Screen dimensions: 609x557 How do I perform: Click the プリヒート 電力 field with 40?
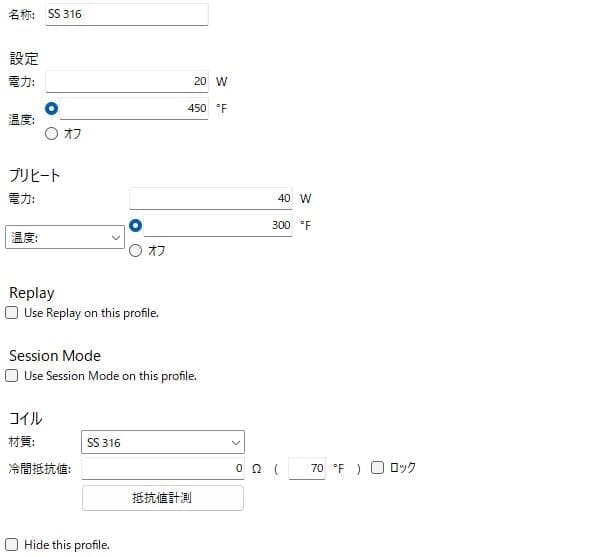[211, 198]
